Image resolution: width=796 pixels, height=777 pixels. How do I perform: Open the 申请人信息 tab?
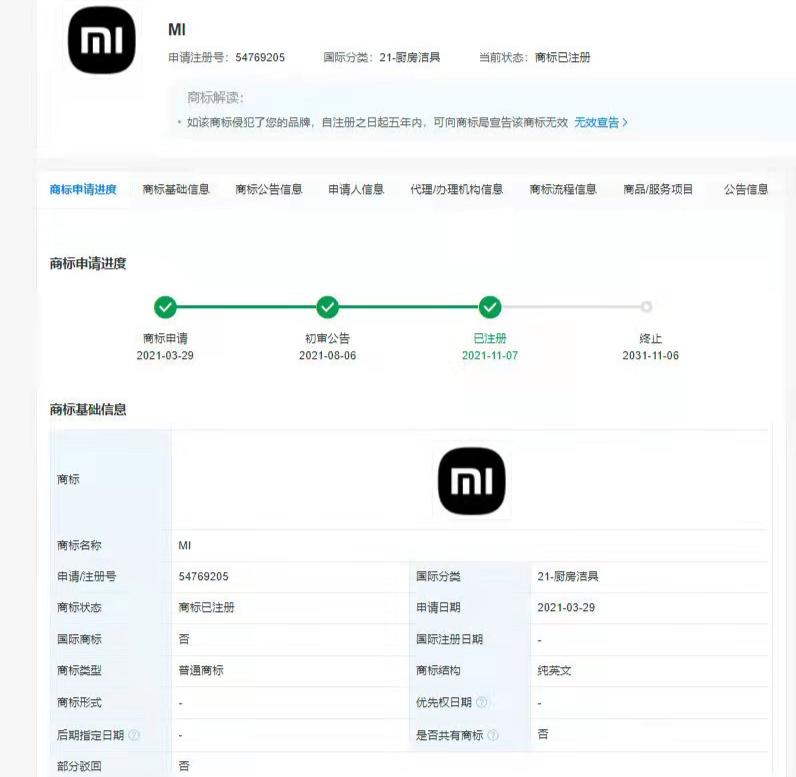pos(356,189)
